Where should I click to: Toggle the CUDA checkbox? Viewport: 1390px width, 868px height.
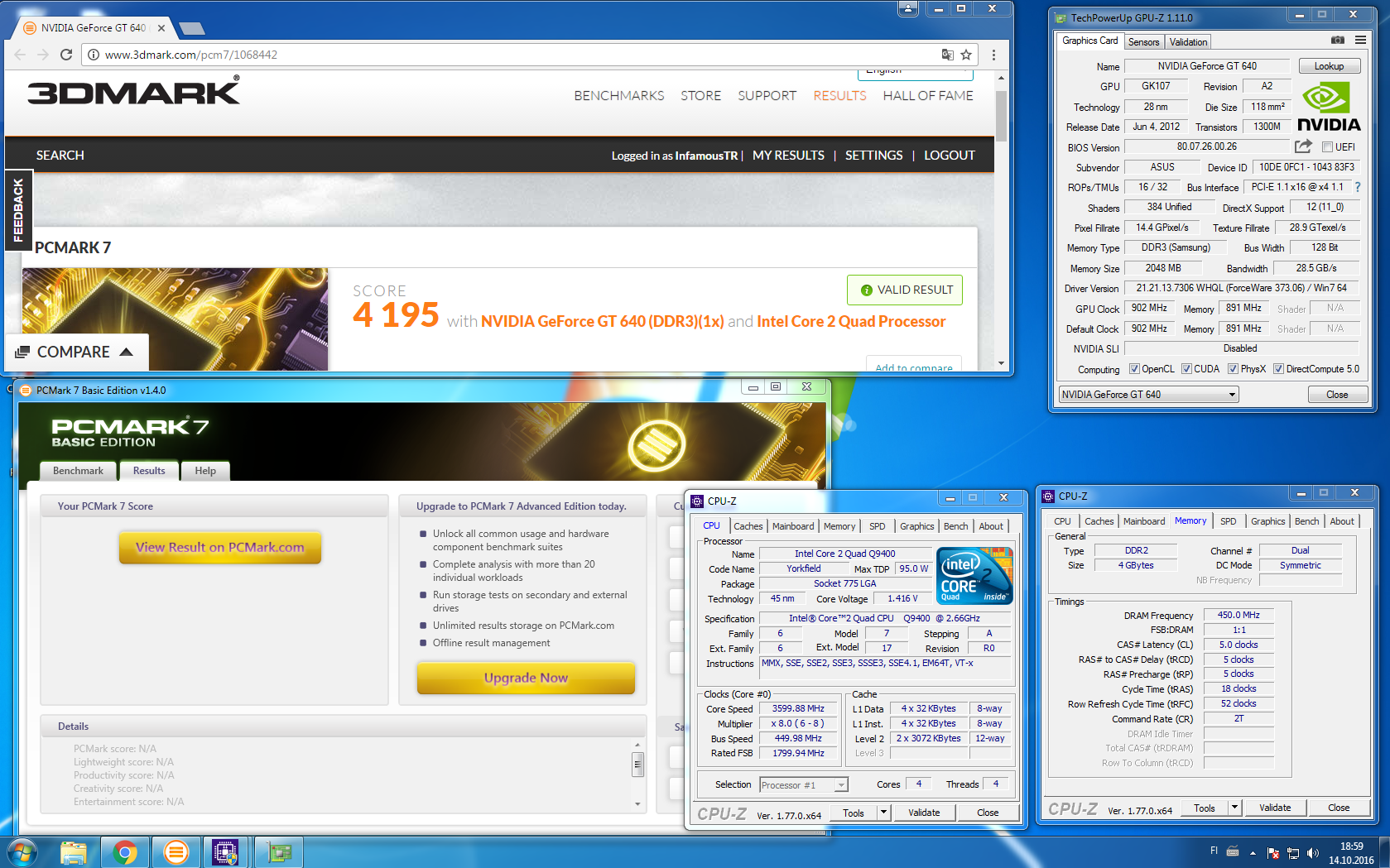tap(1186, 369)
